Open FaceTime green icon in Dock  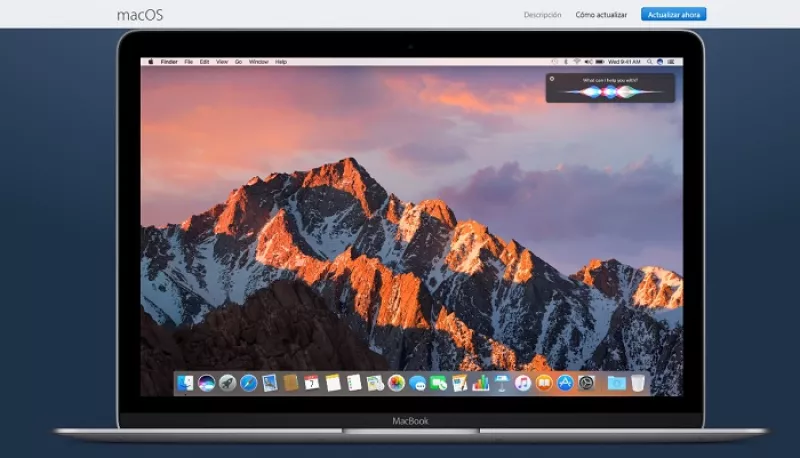point(438,383)
